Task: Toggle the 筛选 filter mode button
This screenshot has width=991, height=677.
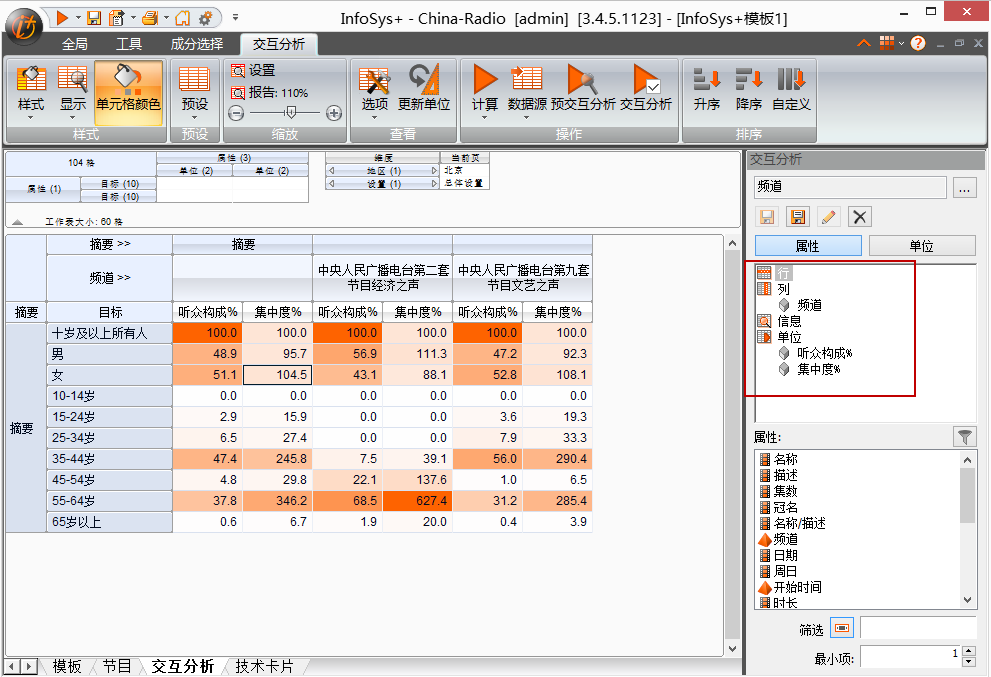Action: click(x=842, y=628)
